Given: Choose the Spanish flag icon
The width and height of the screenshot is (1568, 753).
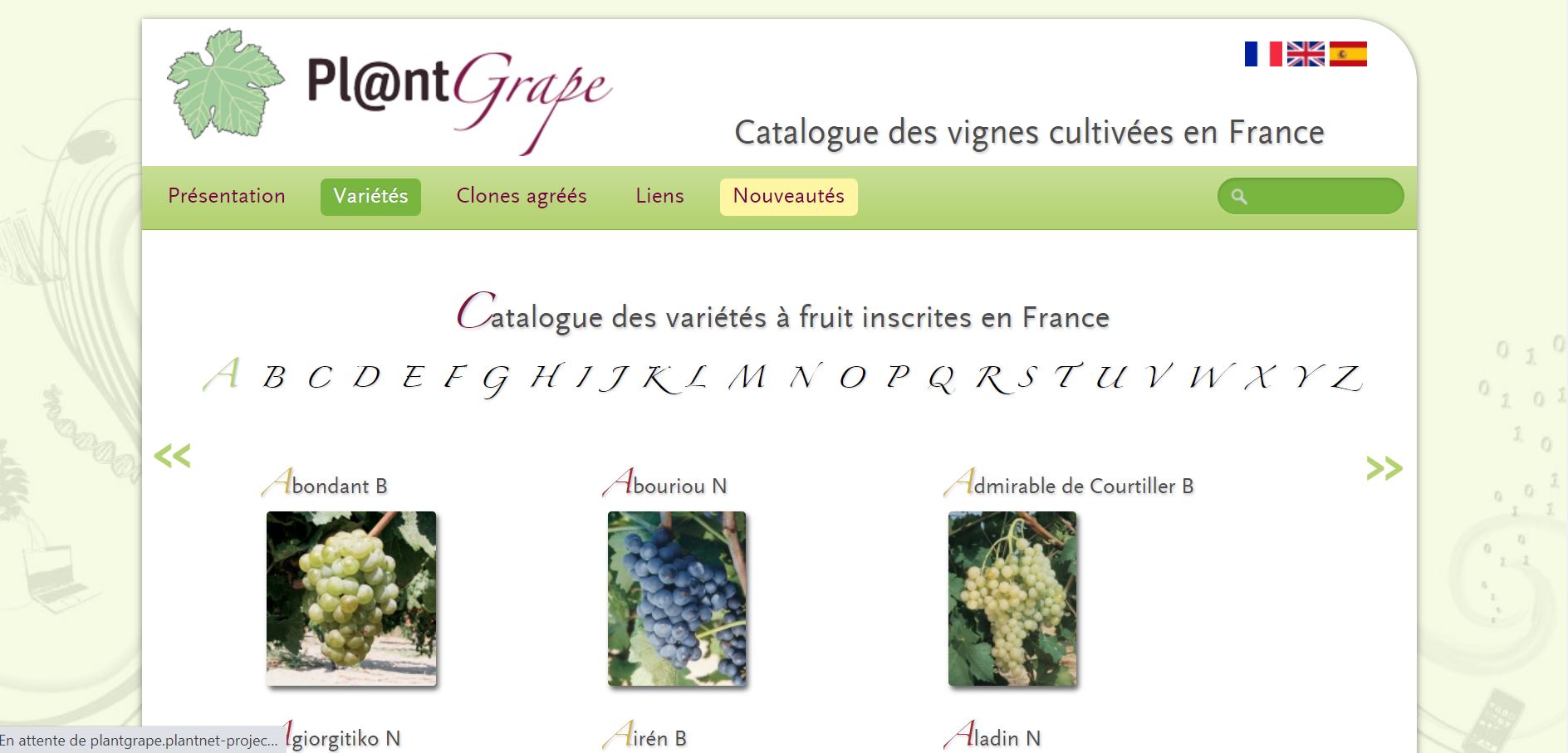Looking at the screenshot, I should click(x=1348, y=54).
